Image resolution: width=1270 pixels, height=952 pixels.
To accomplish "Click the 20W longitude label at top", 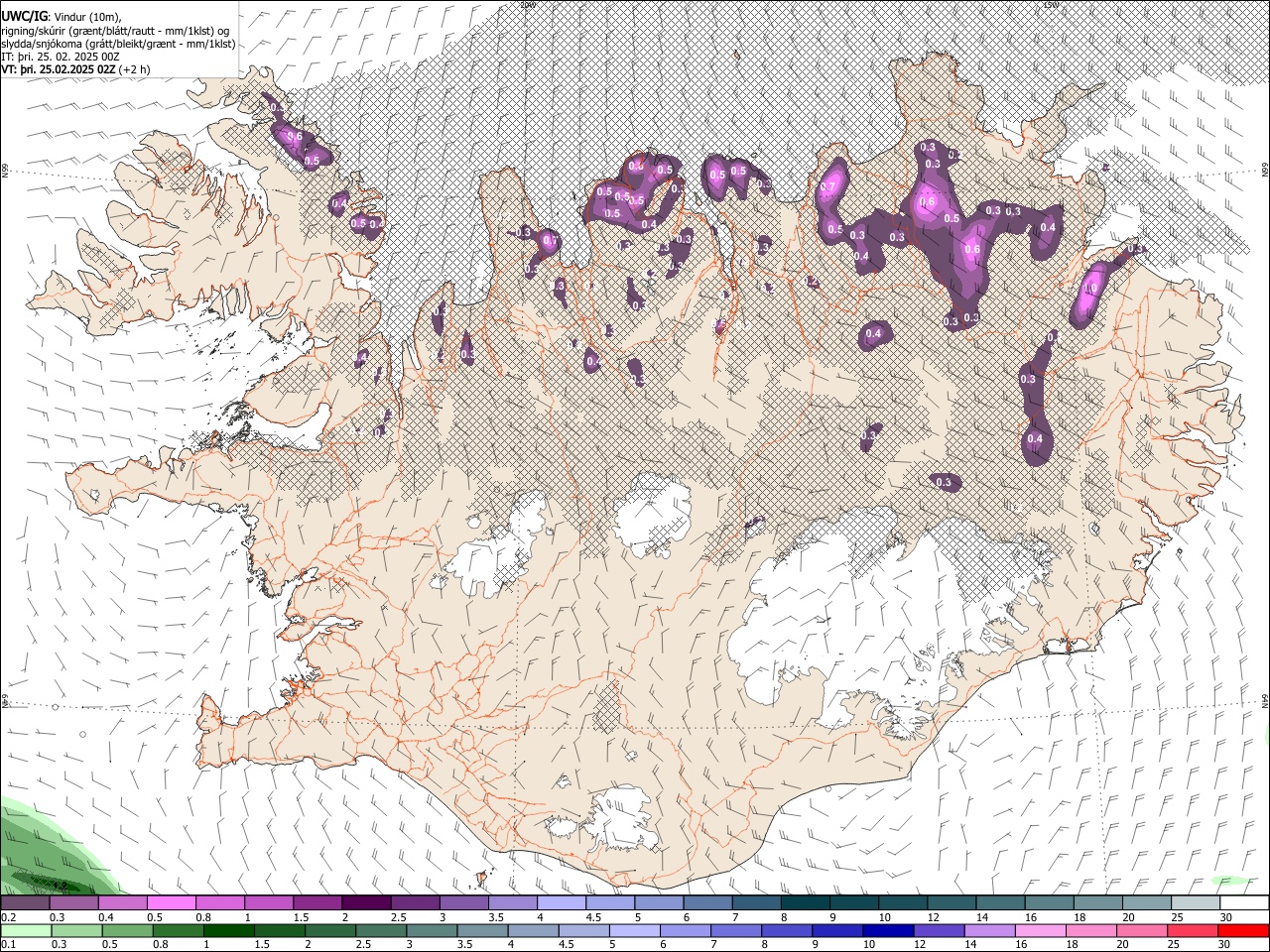I will click(x=528, y=5).
